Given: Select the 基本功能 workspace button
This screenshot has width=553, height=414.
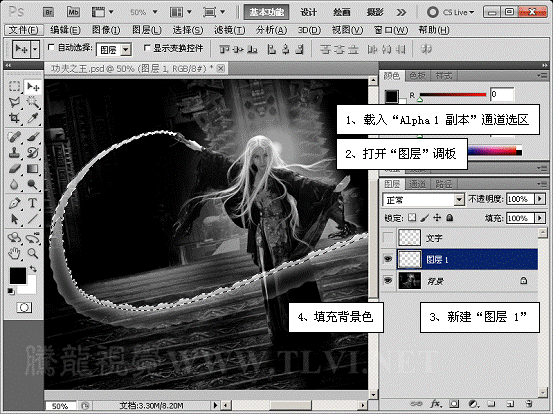Looking at the screenshot, I should click(267, 12).
